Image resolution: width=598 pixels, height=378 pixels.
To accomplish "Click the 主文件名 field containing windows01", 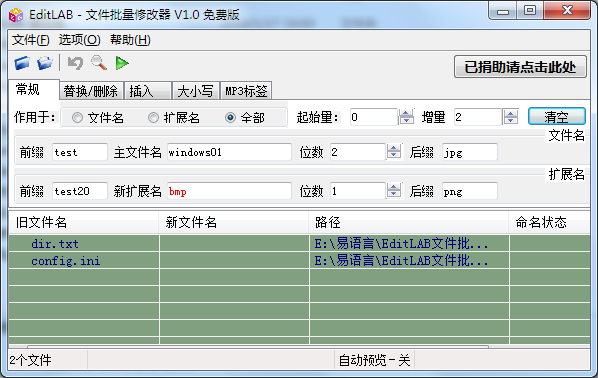I will click(x=229, y=152).
